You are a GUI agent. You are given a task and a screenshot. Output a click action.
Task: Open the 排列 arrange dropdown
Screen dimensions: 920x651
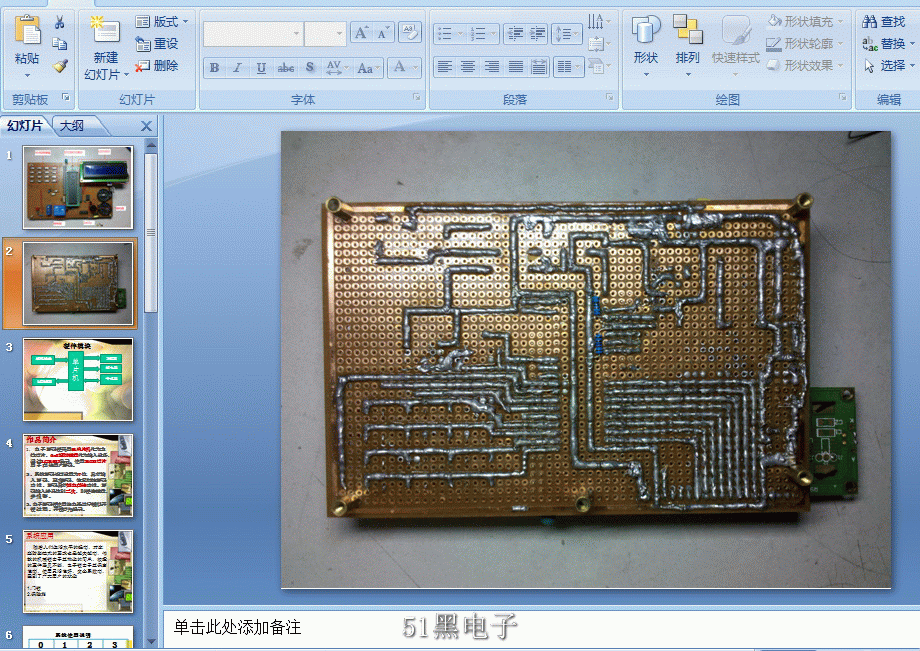[688, 46]
